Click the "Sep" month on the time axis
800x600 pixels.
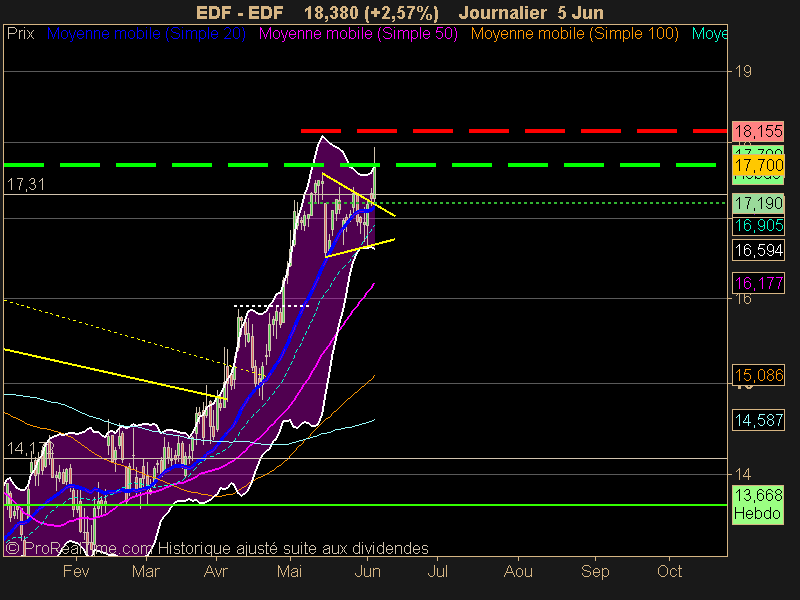coord(595,571)
